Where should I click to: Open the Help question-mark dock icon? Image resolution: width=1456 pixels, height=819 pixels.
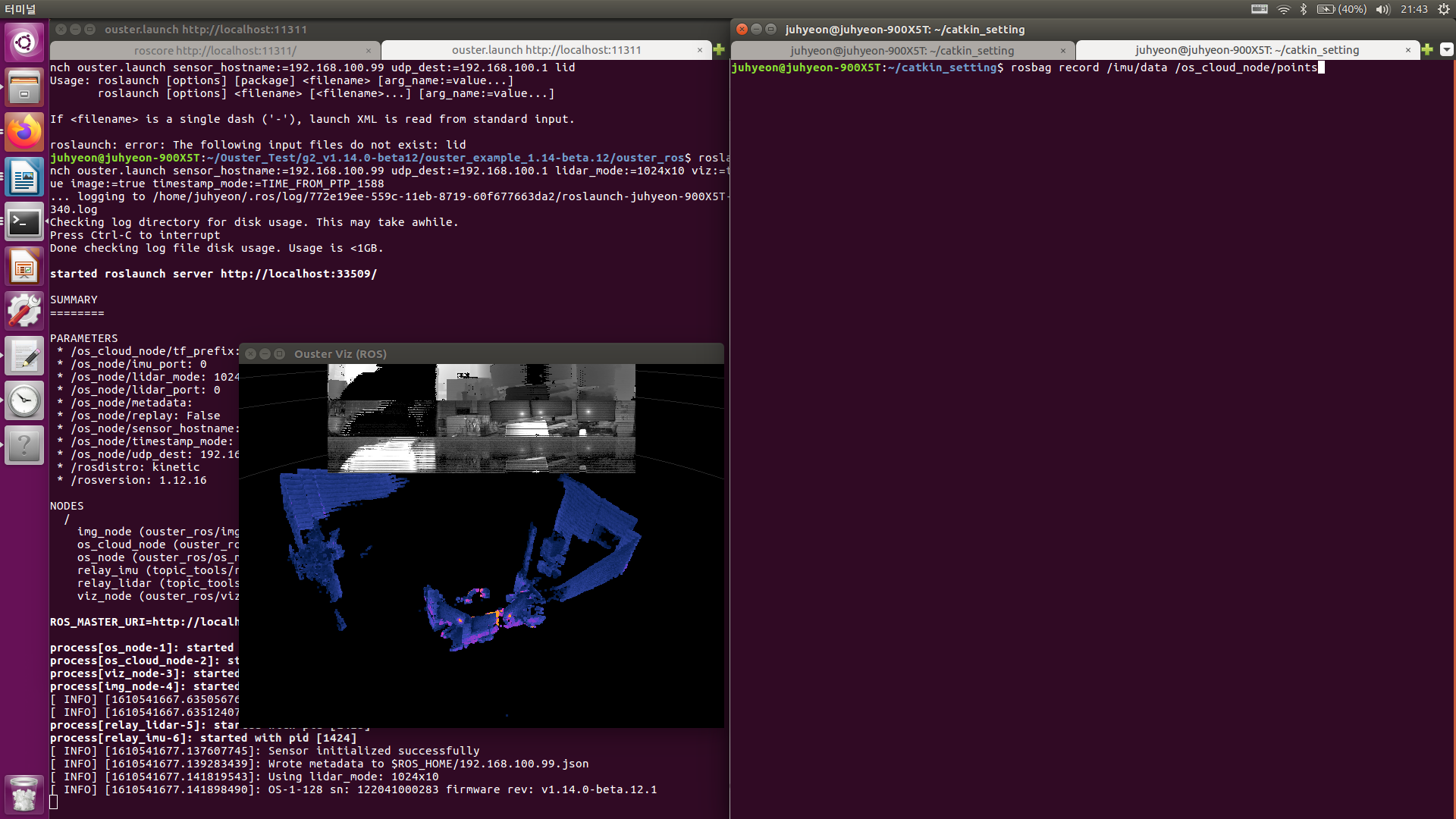pyautogui.click(x=24, y=446)
